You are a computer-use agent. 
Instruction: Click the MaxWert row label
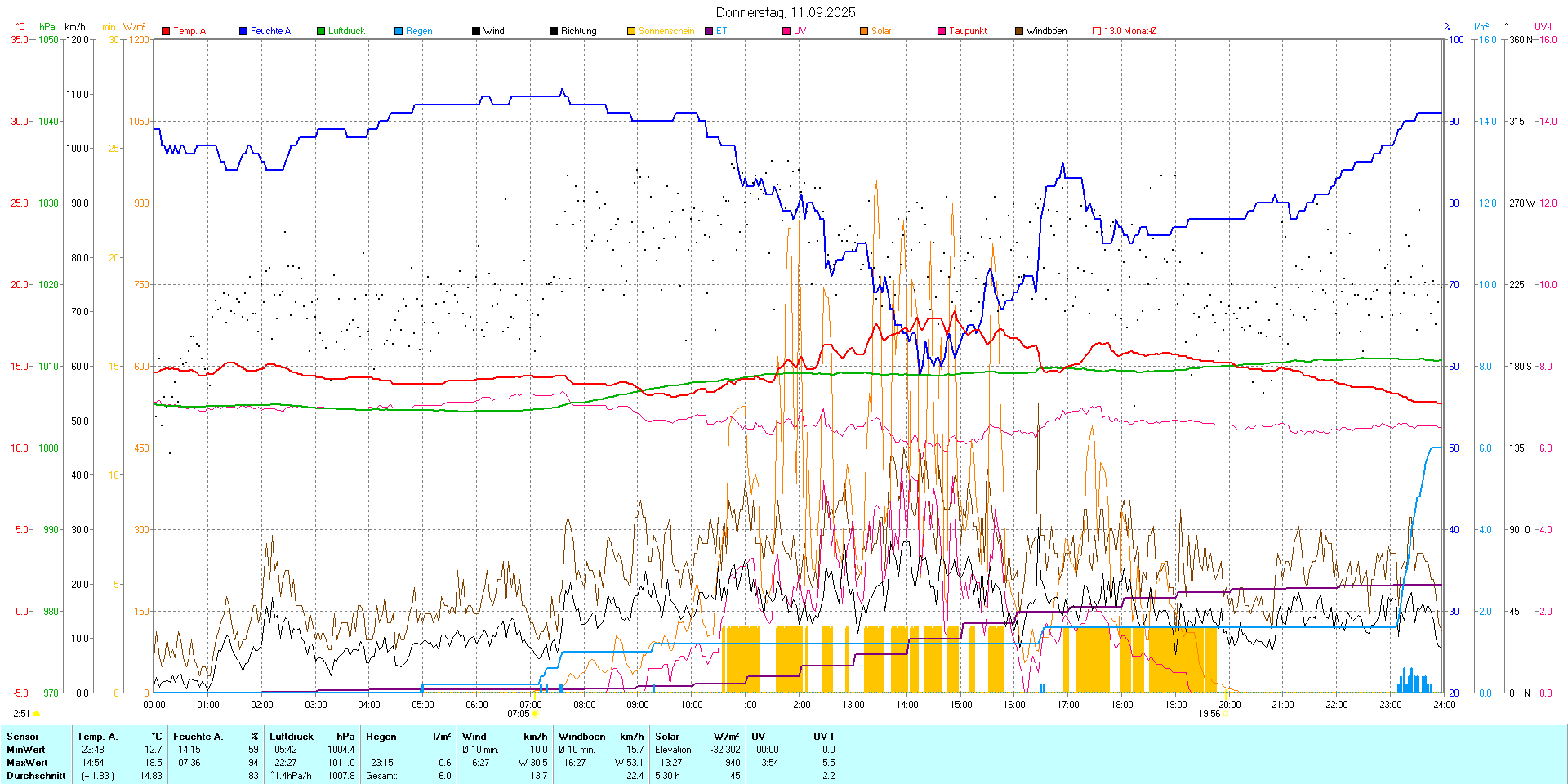[x=26, y=763]
